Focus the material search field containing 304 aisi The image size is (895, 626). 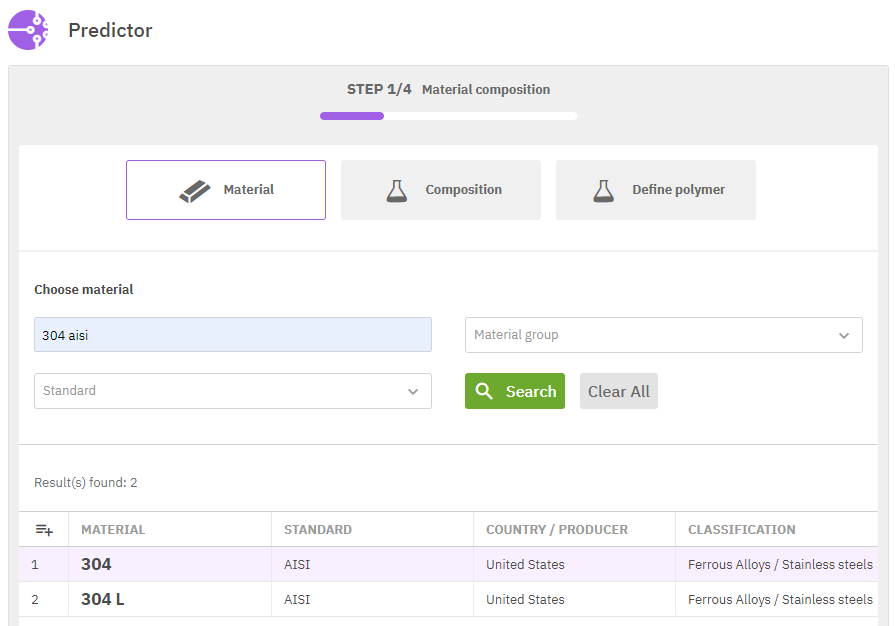pos(233,335)
